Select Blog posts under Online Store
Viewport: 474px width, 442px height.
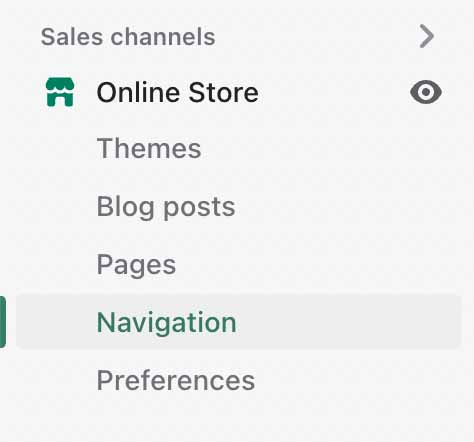pos(166,207)
